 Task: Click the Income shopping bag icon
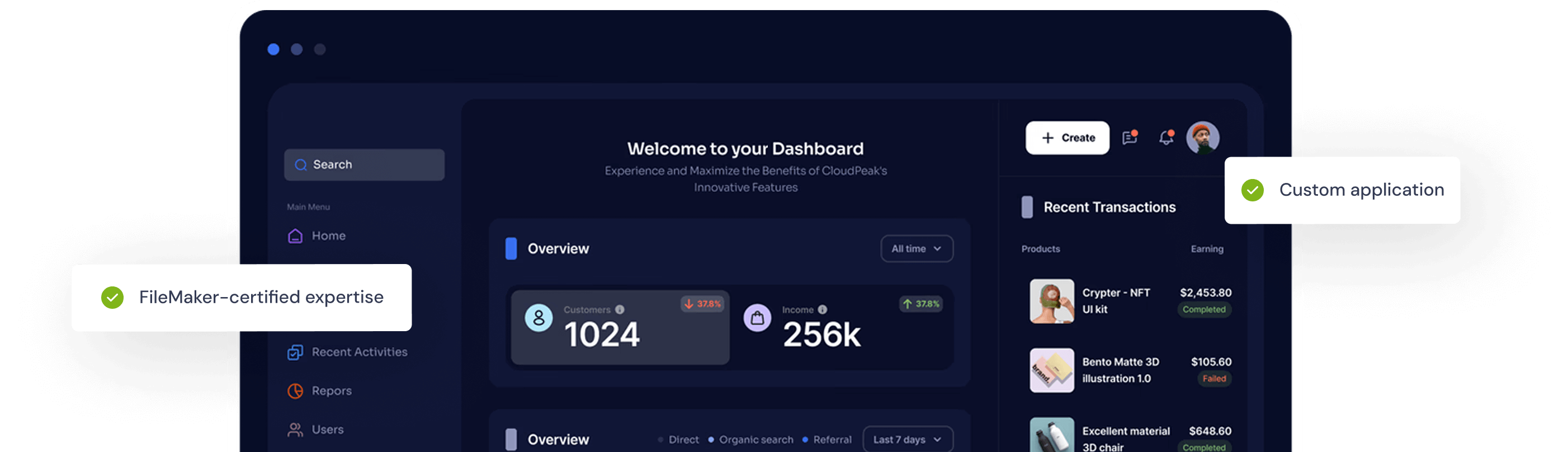click(x=757, y=318)
